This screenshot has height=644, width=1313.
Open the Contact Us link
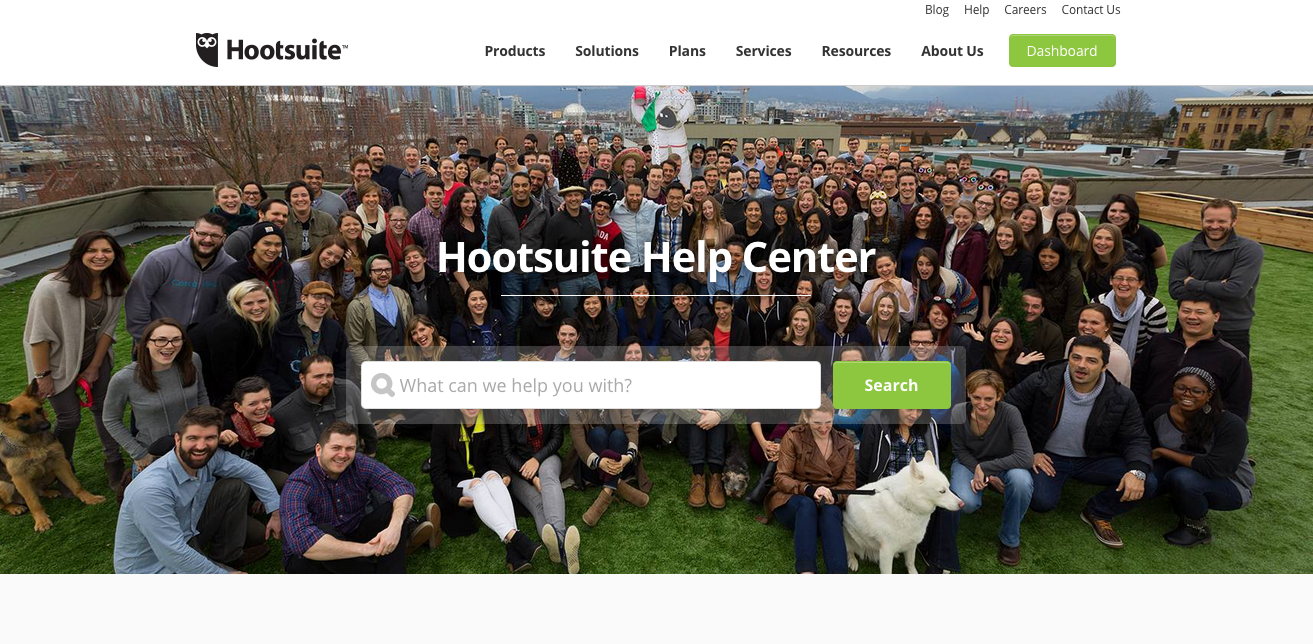(x=1091, y=10)
